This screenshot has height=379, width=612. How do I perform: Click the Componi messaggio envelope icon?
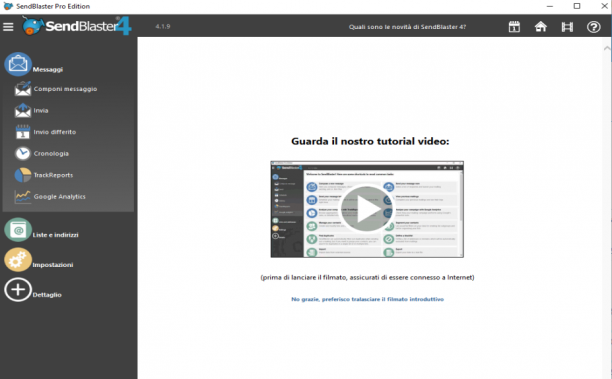tap(23, 89)
